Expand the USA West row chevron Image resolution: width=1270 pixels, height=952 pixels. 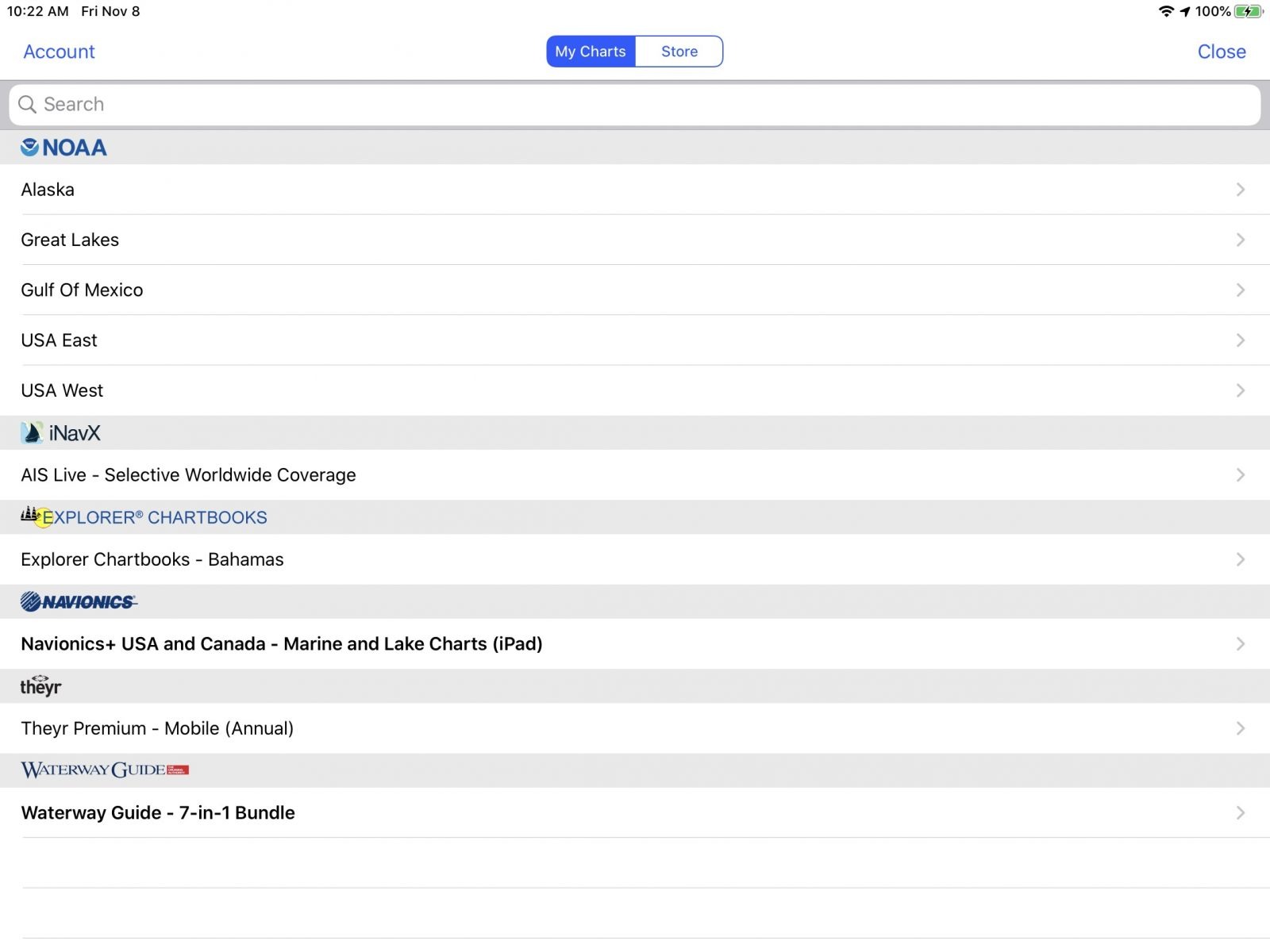(x=1241, y=390)
